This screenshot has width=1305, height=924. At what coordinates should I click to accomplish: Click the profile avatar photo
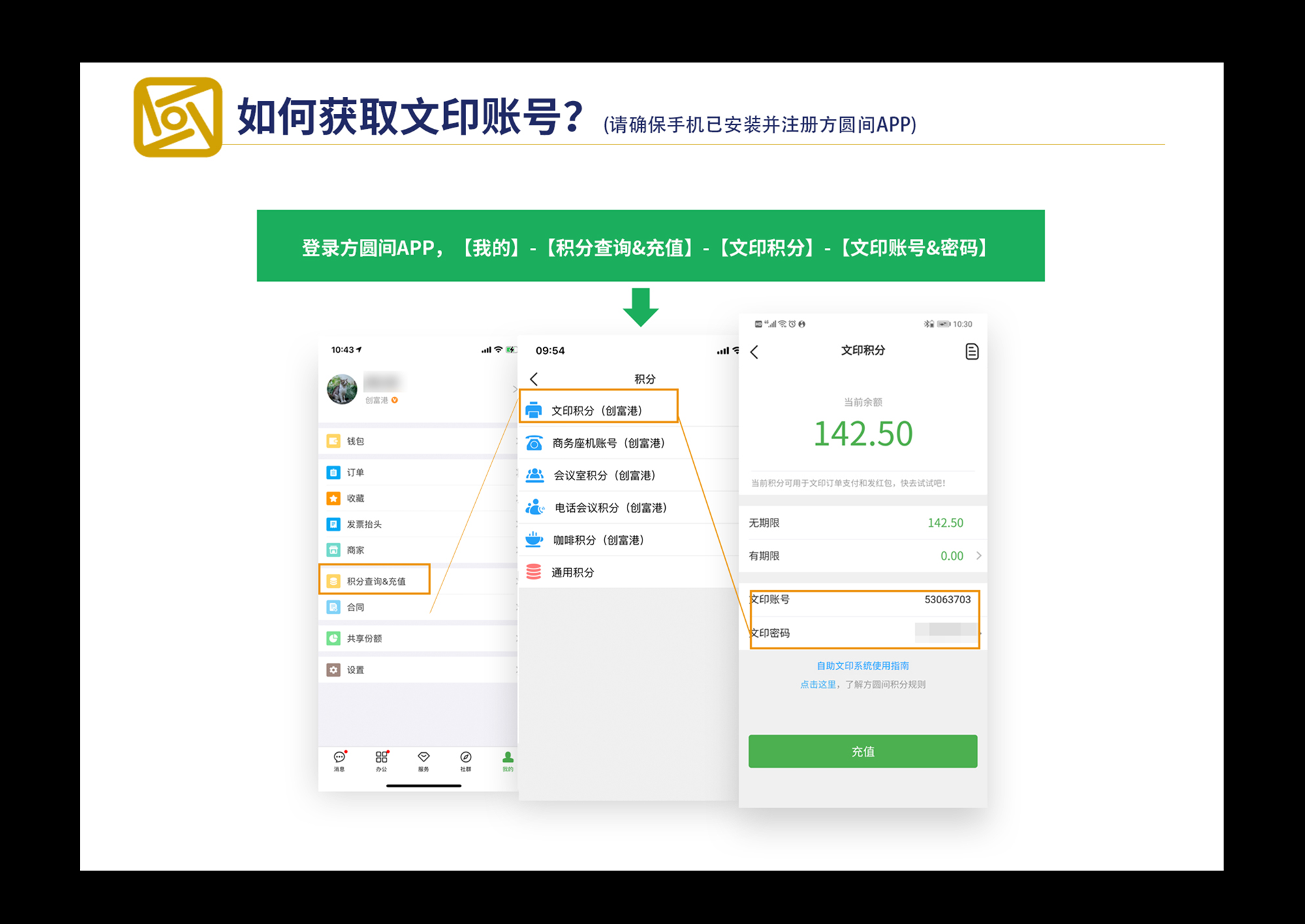point(342,389)
